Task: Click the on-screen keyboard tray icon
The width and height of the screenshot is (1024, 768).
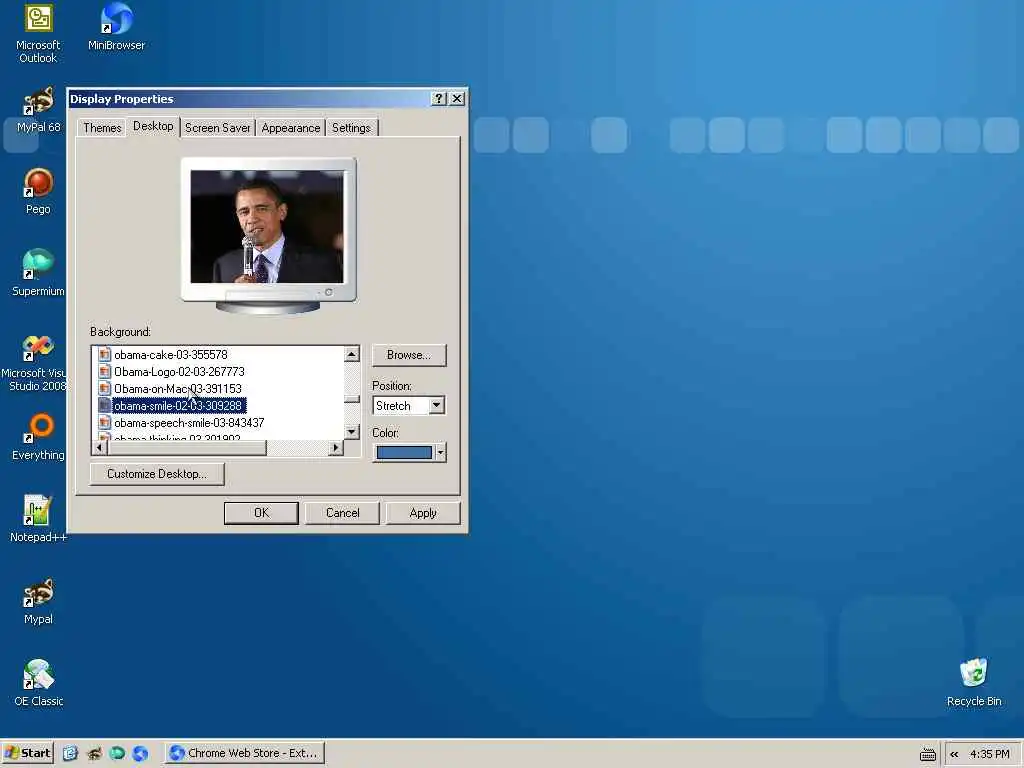Action: [x=927, y=754]
